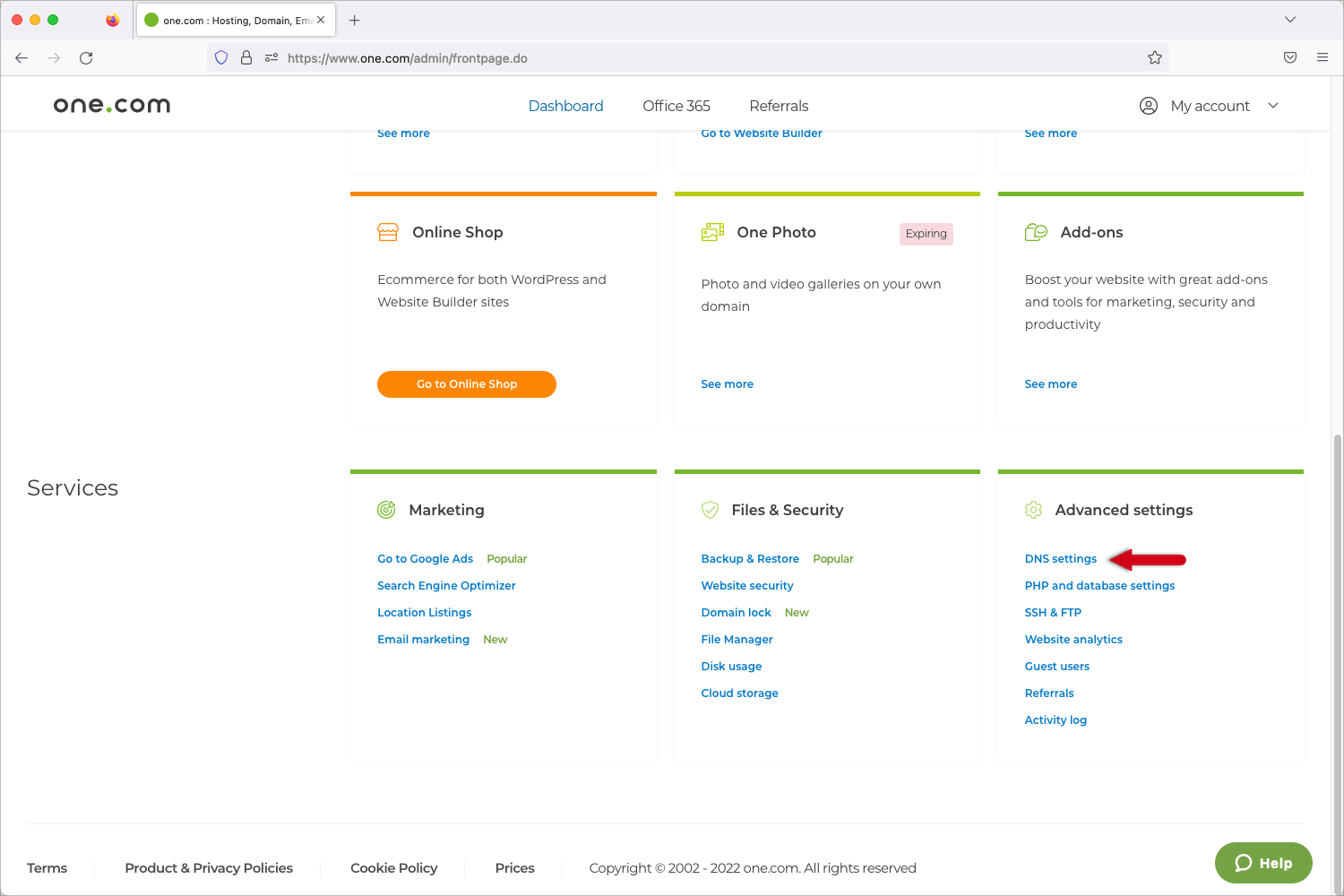Image resolution: width=1344 pixels, height=896 pixels.
Task: Click the tracking protection shield icon
Action: coord(220,56)
